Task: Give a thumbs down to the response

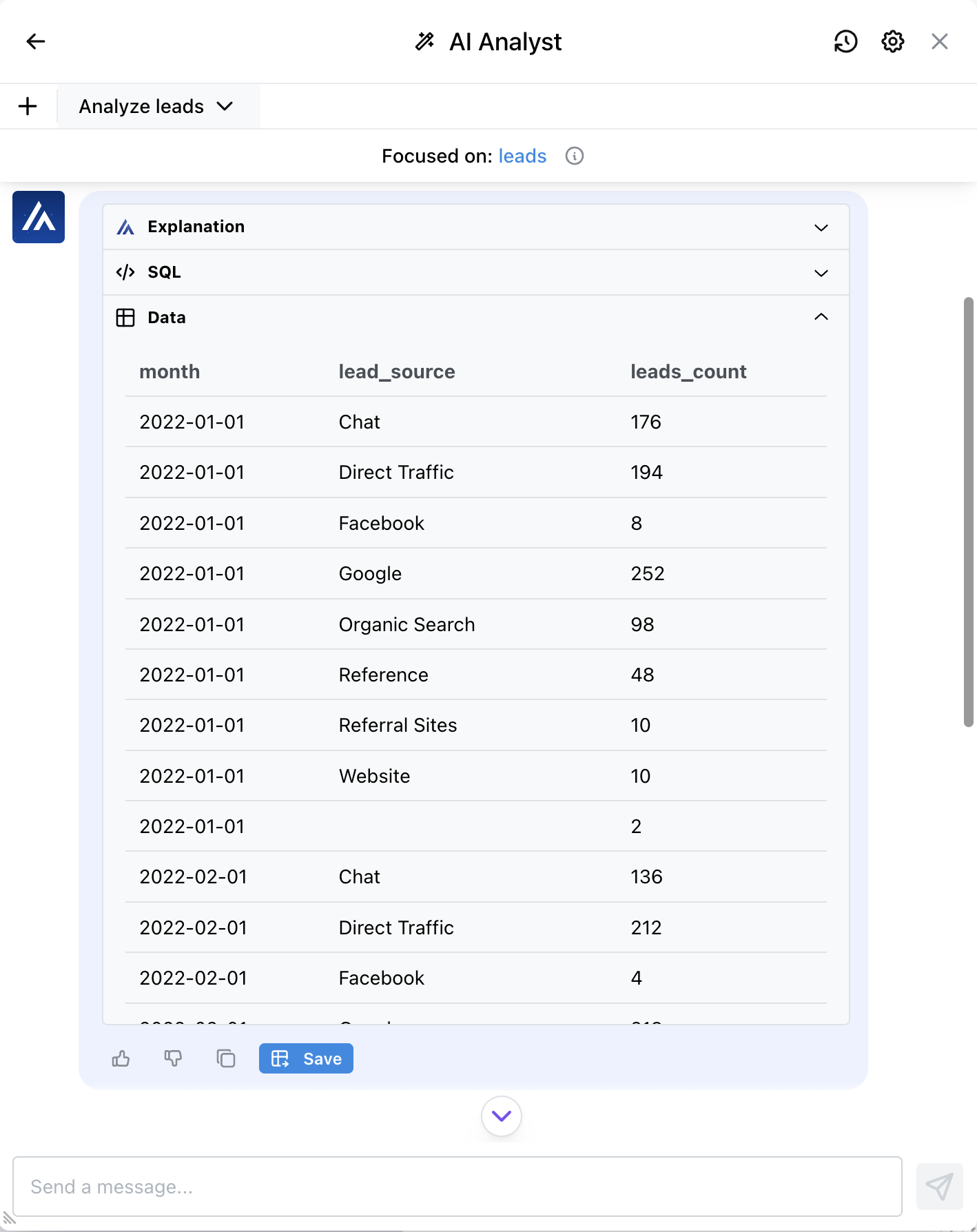Action: 173,1058
